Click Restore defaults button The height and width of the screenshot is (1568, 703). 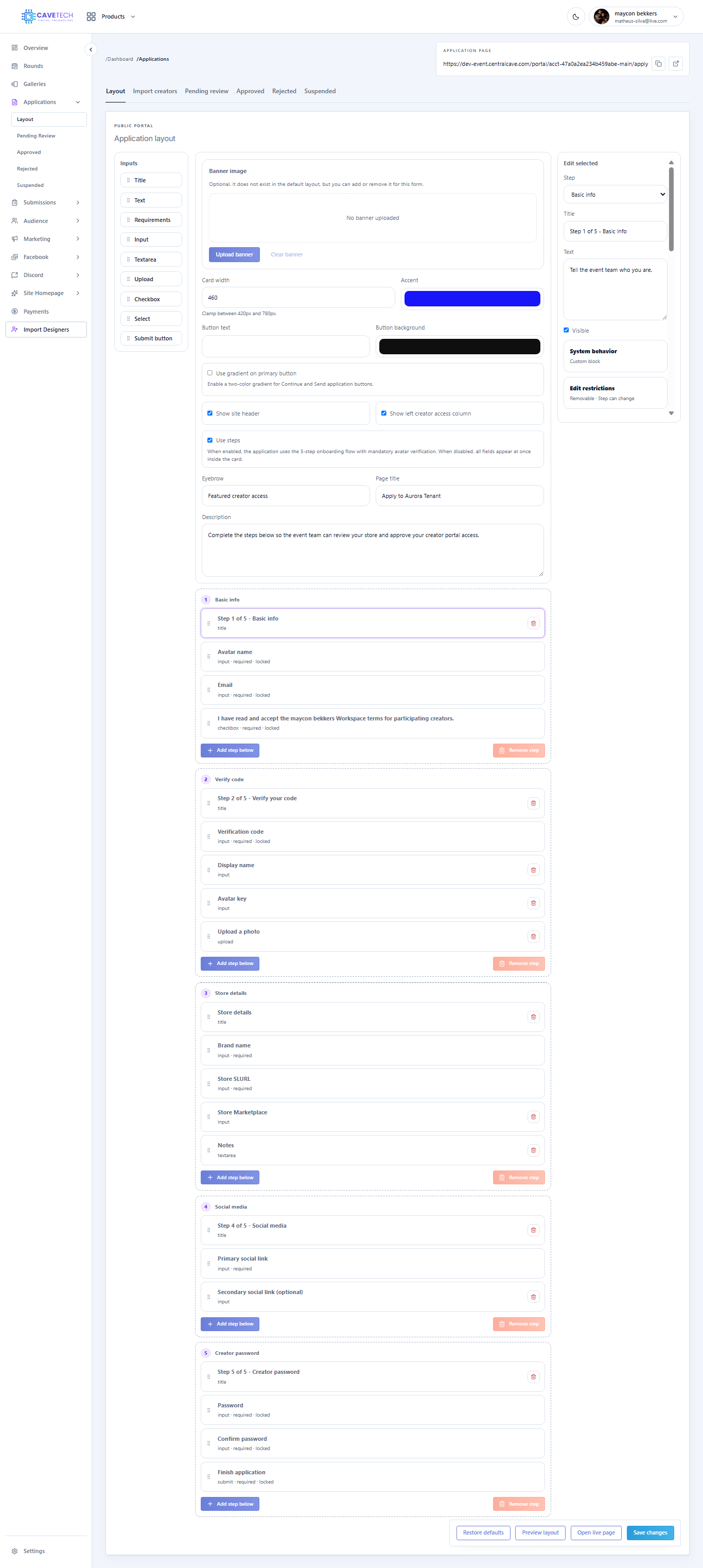pyautogui.click(x=483, y=1532)
